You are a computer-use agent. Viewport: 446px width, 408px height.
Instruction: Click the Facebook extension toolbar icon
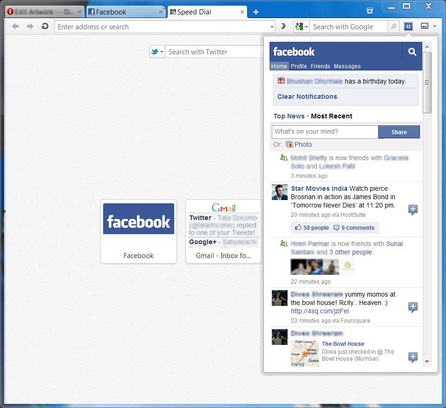(x=408, y=26)
